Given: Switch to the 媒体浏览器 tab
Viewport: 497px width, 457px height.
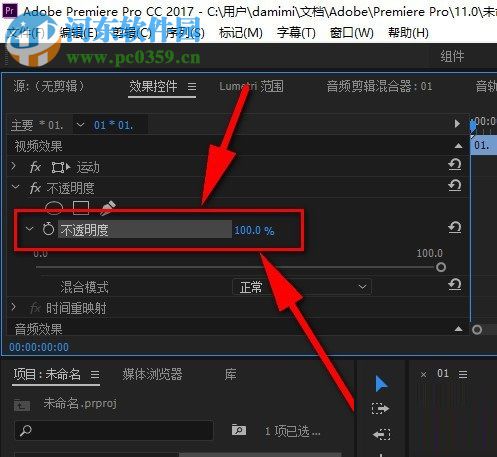Looking at the screenshot, I should [152, 374].
